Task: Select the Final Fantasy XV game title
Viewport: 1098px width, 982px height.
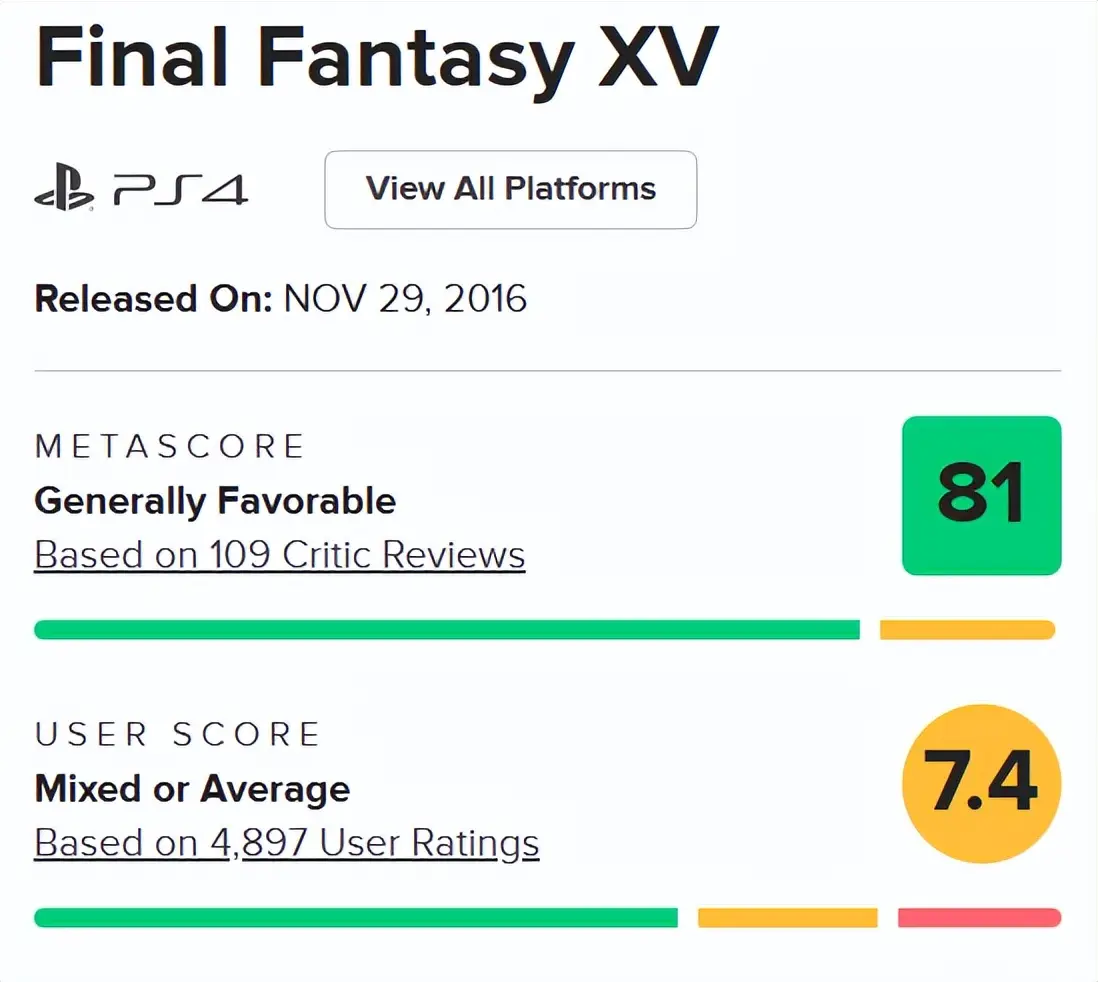Action: [x=376, y=60]
